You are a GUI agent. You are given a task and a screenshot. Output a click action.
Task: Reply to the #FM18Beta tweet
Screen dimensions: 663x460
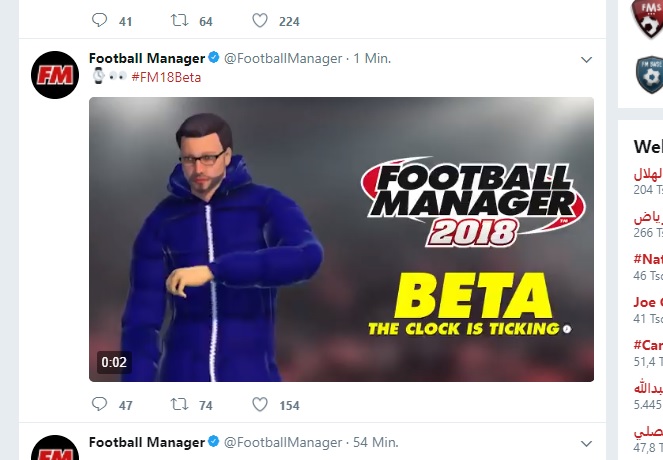coord(99,405)
